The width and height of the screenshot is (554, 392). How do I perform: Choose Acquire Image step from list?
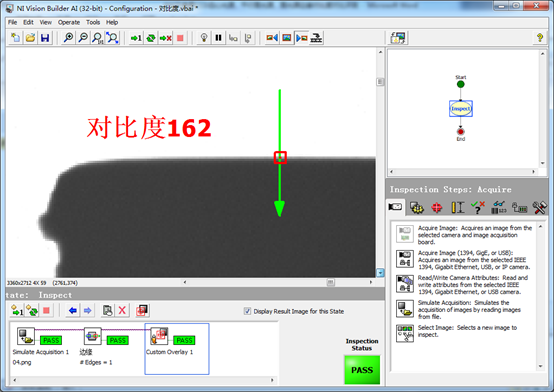click(x=464, y=235)
